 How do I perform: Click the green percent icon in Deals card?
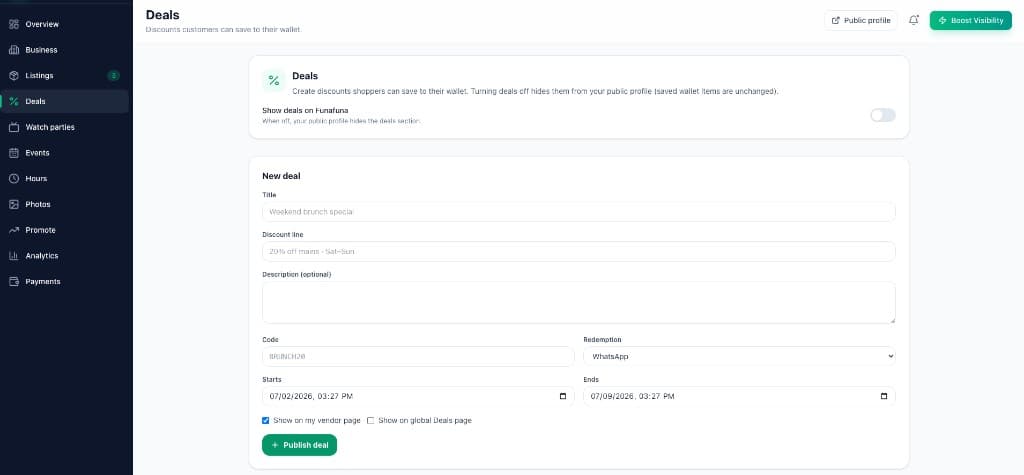click(x=274, y=80)
